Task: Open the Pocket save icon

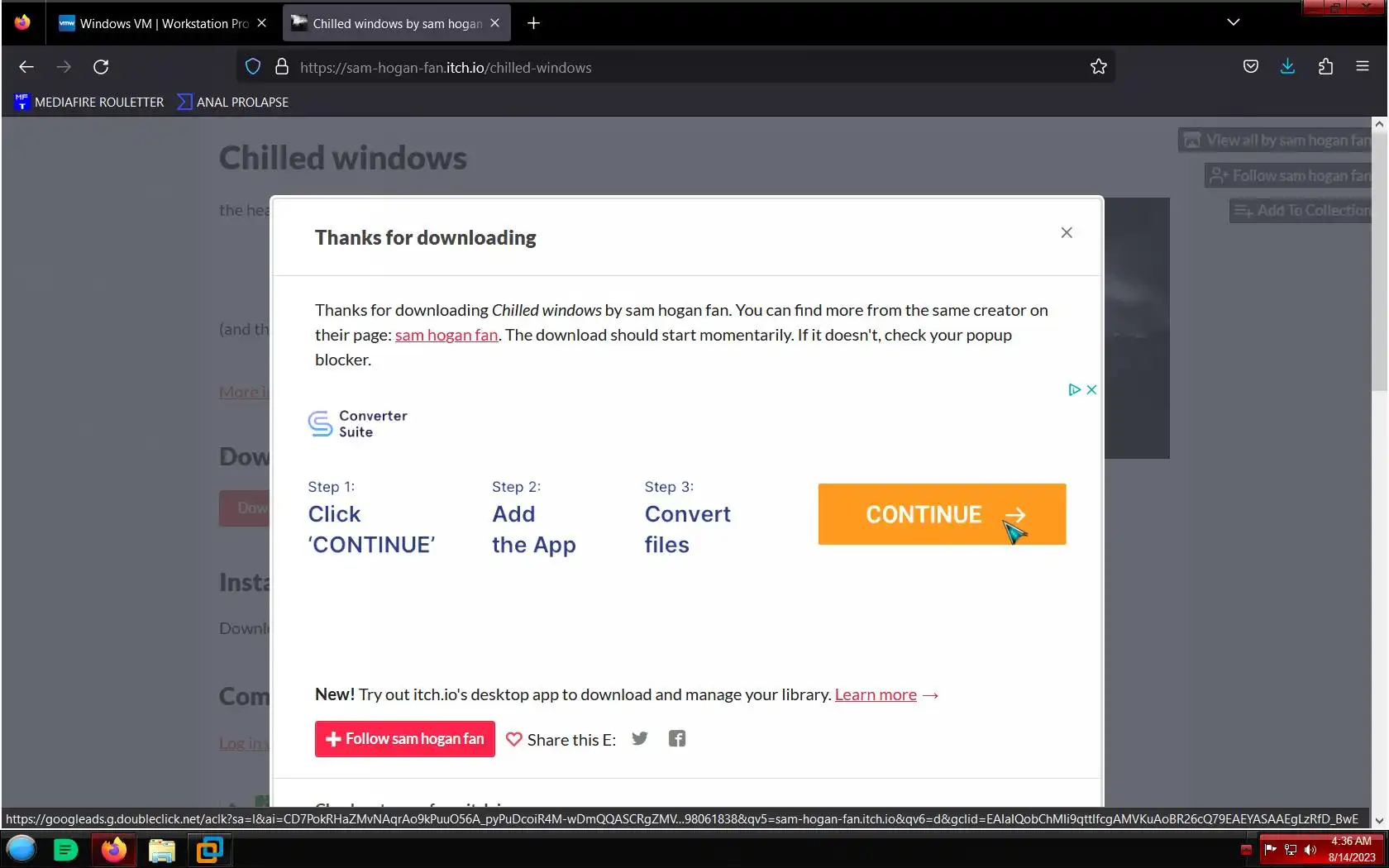Action: [x=1251, y=67]
